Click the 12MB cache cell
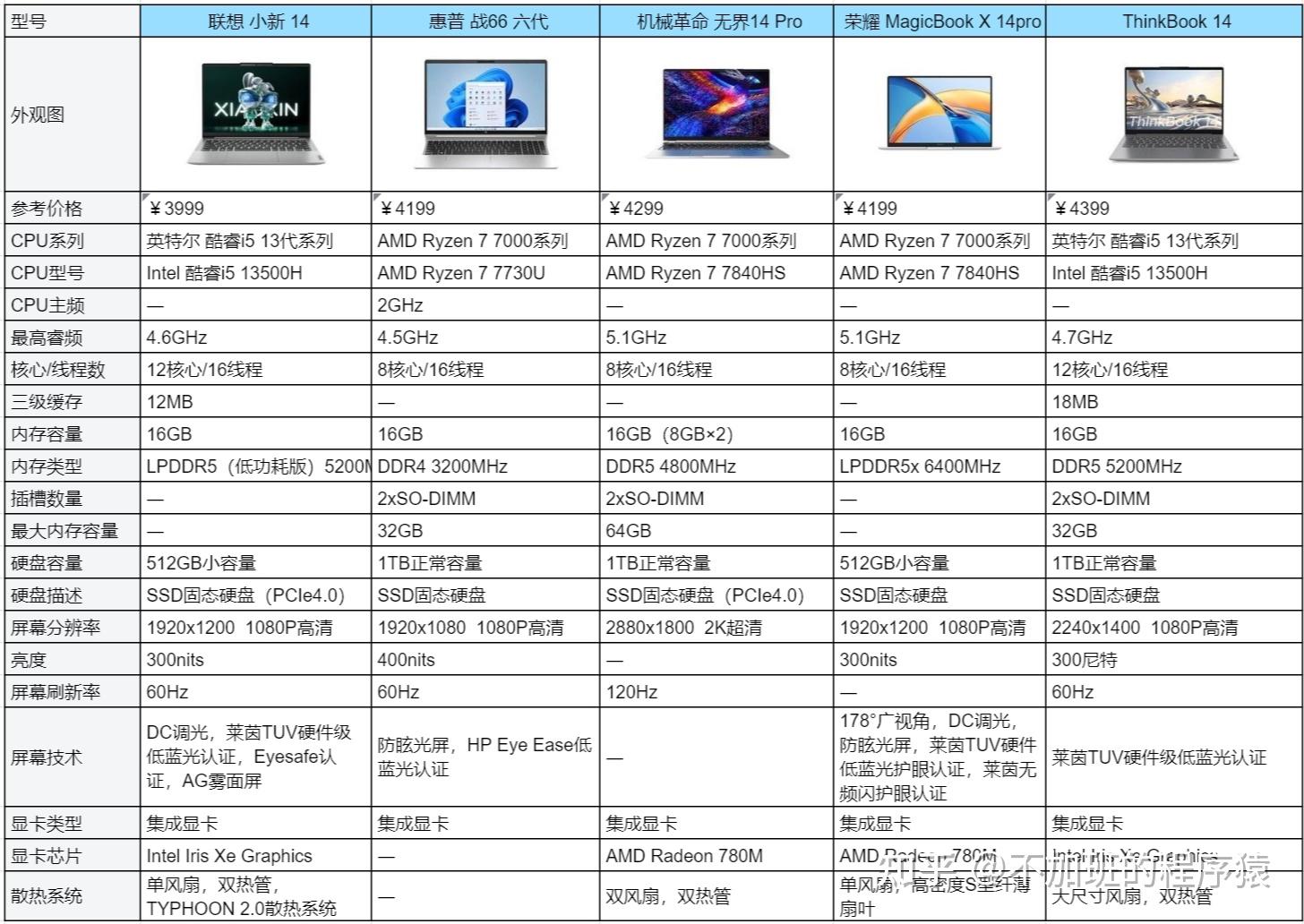Screen dimensions: 1304x924 click(256, 402)
